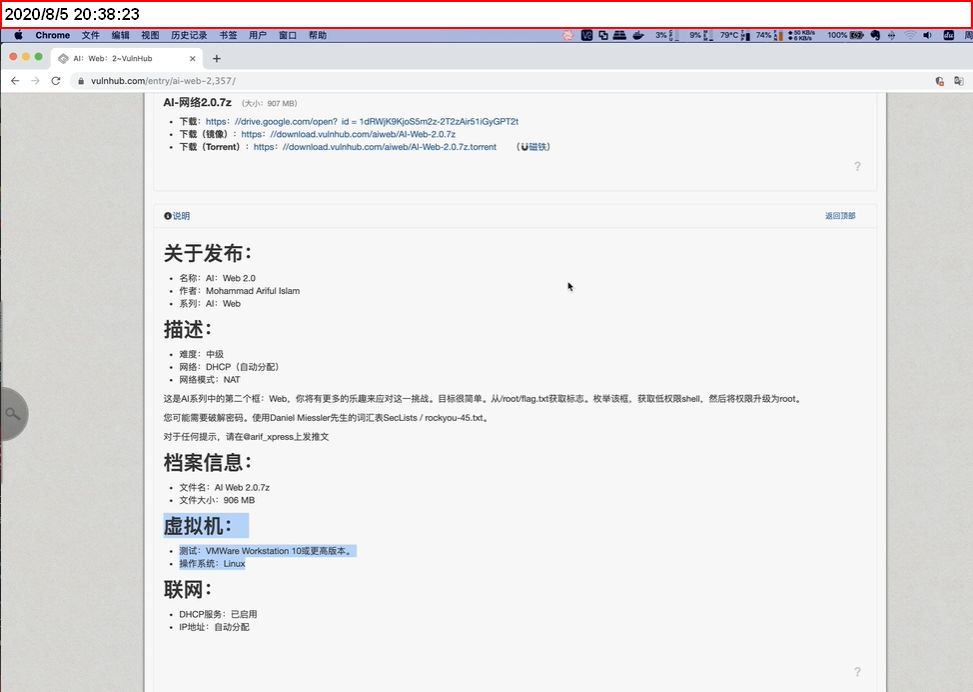Open the 编辑 menu
The image size is (973, 692).
pyautogui.click(x=120, y=35)
